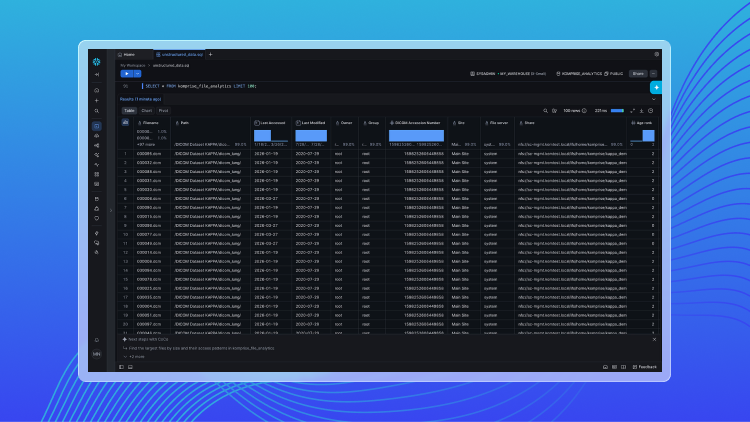Open the Results (1 minute ago) tab
The width and height of the screenshot is (750, 422).
pyautogui.click(x=141, y=99)
